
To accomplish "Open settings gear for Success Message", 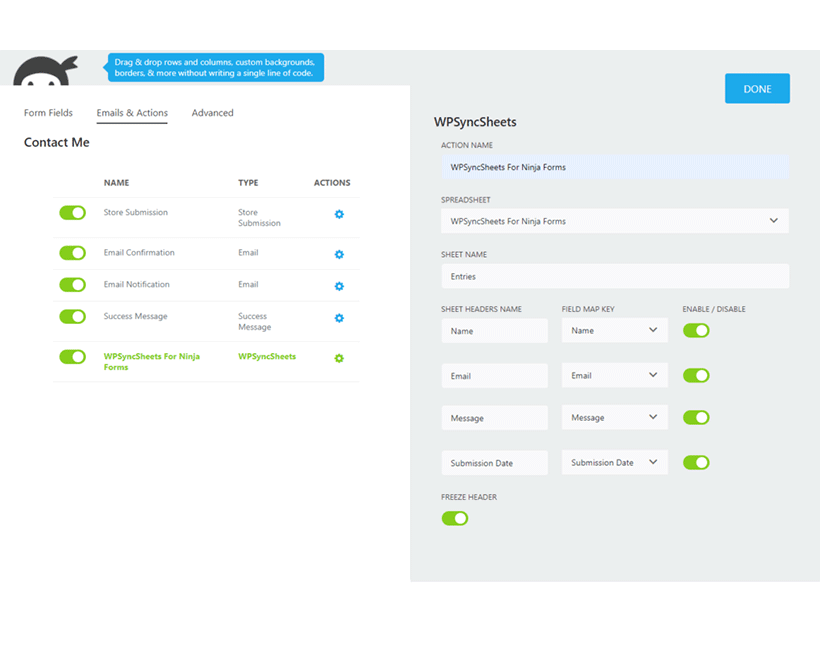I will 339,318.
